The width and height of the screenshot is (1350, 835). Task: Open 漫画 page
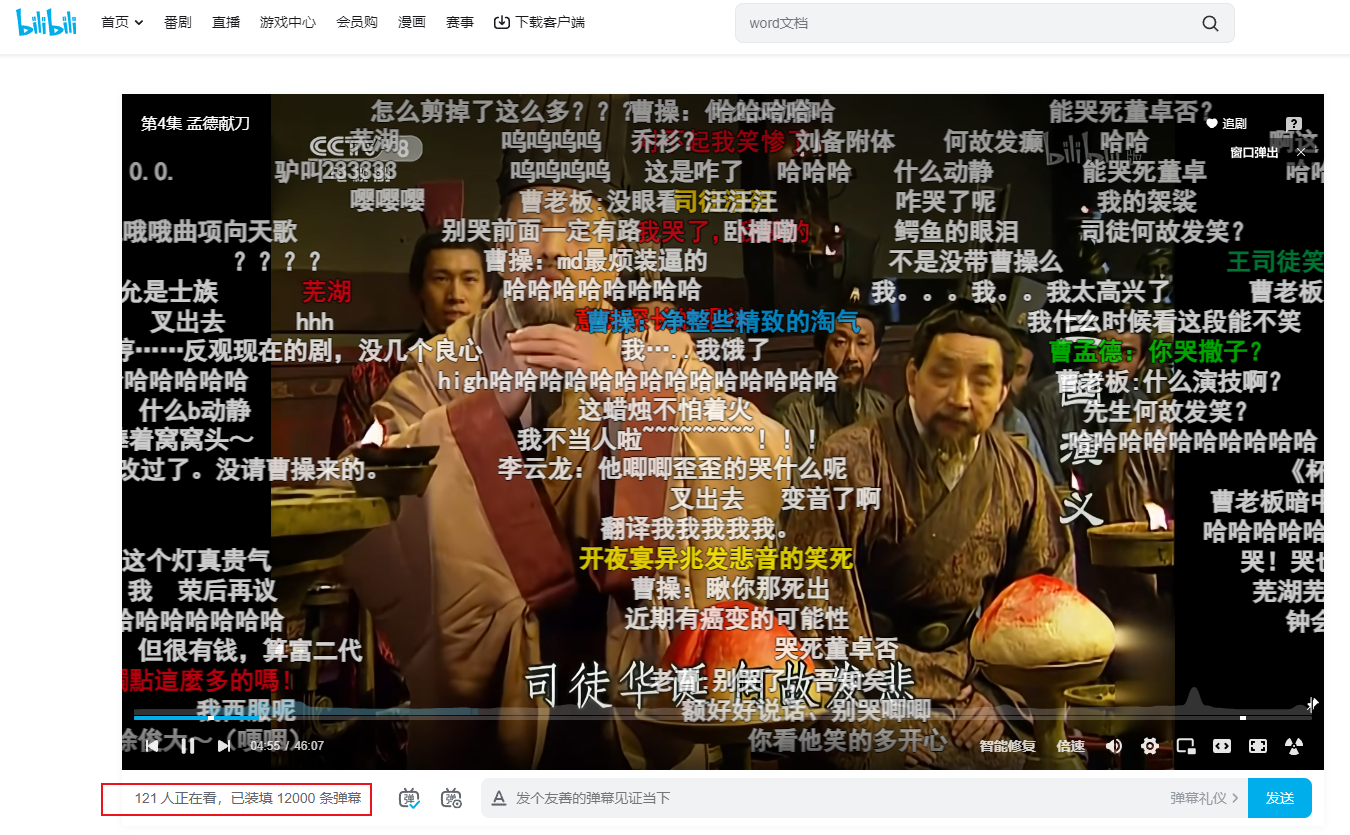pyautogui.click(x=412, y=22)
